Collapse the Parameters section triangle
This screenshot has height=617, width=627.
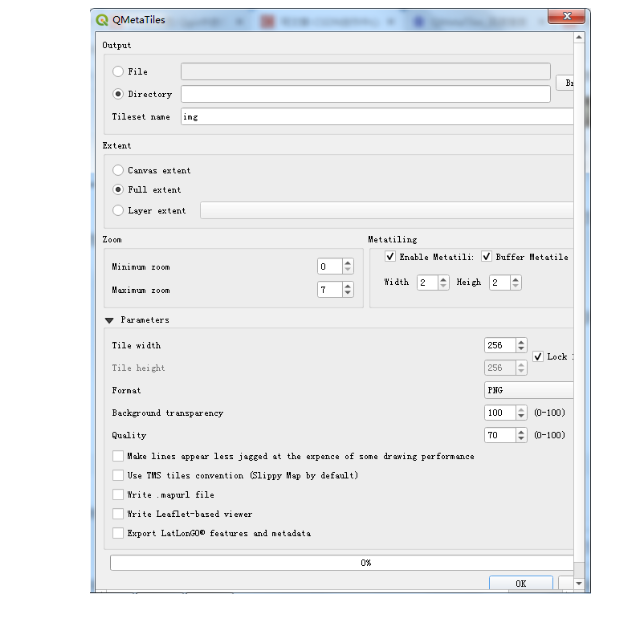pyautogui.click(x=109, y=320)
